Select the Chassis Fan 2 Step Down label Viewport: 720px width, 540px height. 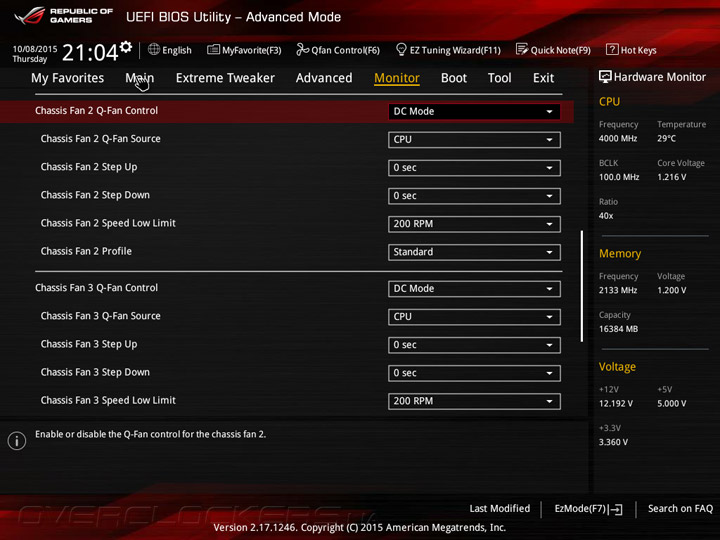pos(95,195)
